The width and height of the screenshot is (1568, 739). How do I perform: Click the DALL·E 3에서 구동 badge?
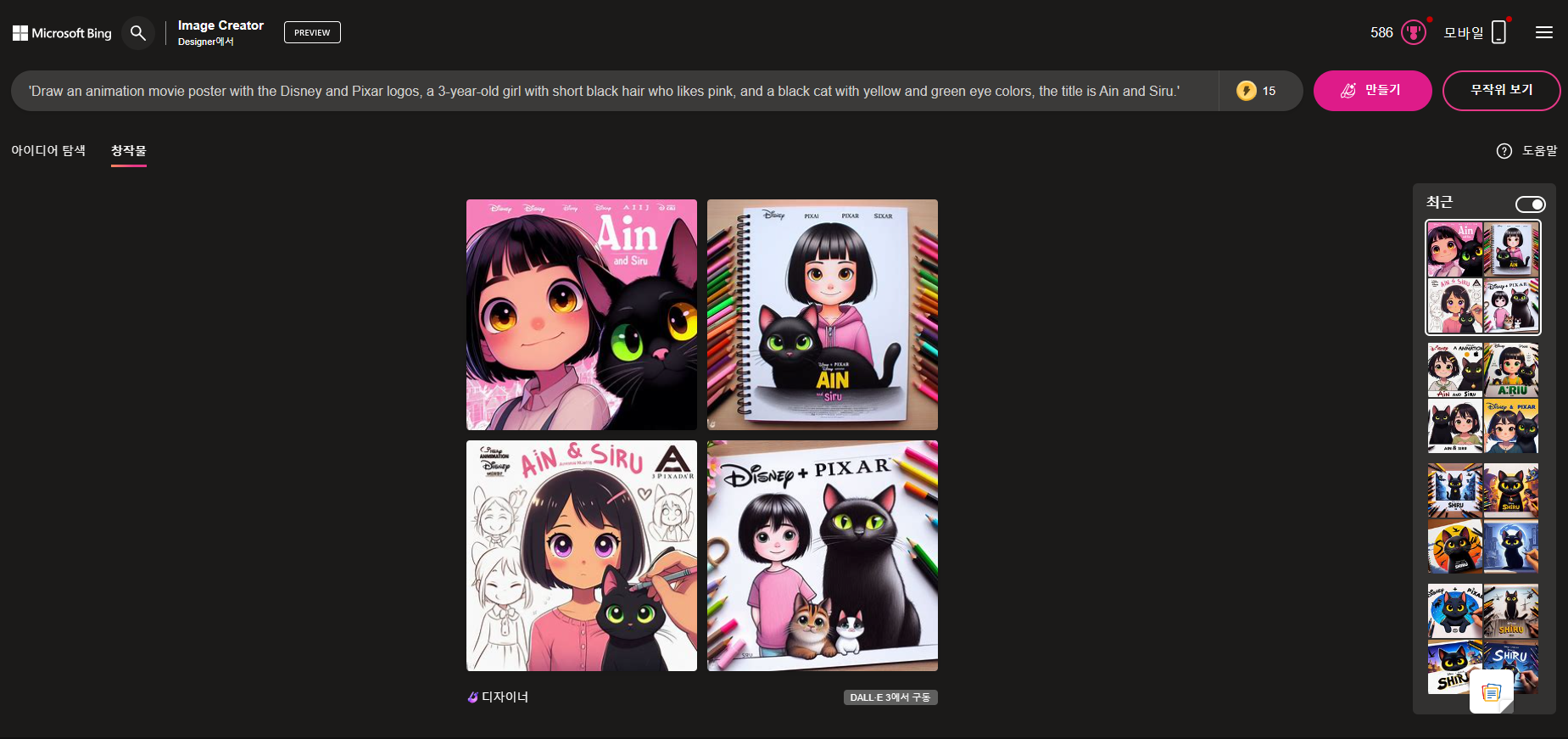point(890,697)
